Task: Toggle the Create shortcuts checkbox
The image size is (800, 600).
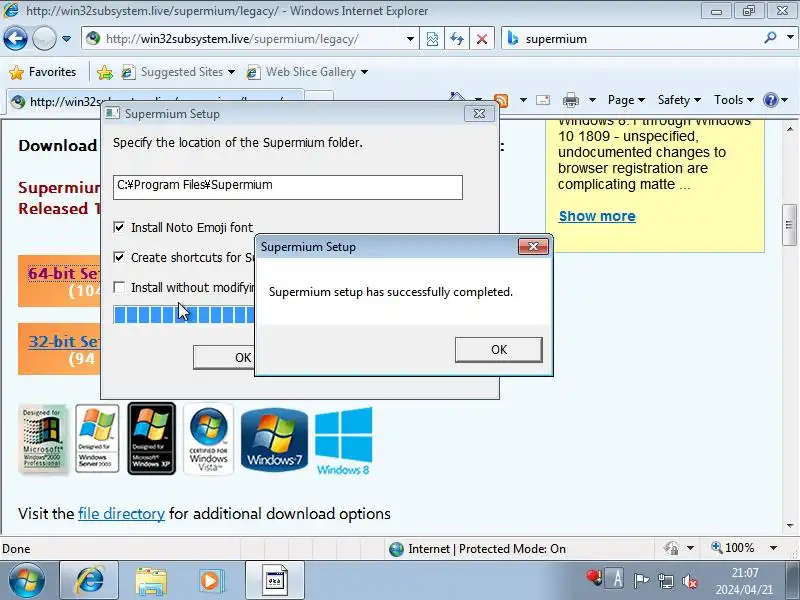Action: (x=119, y=257)
